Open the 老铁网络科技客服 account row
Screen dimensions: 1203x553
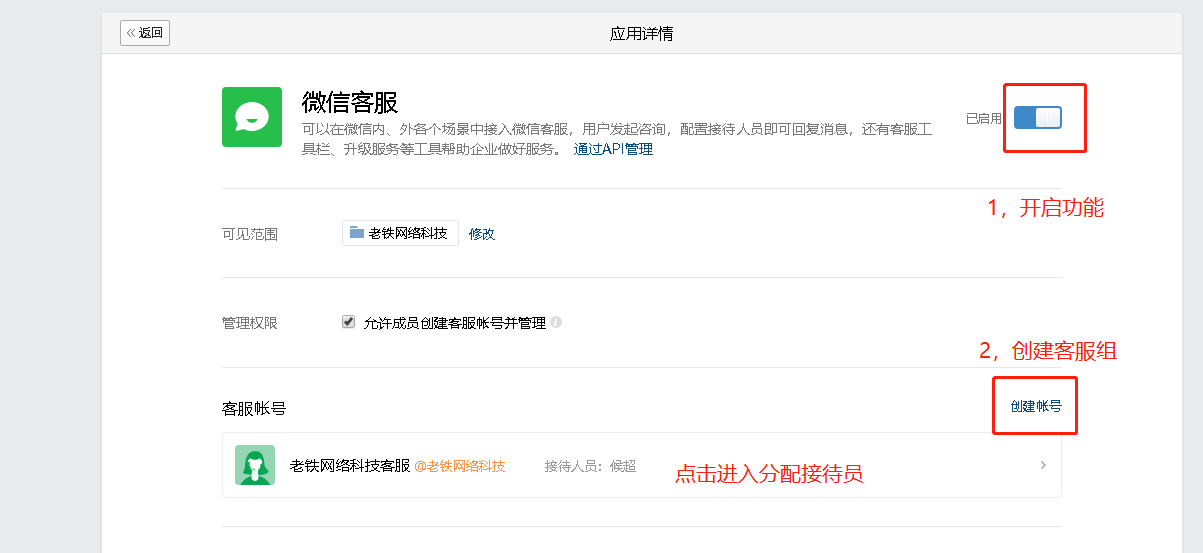641,465
